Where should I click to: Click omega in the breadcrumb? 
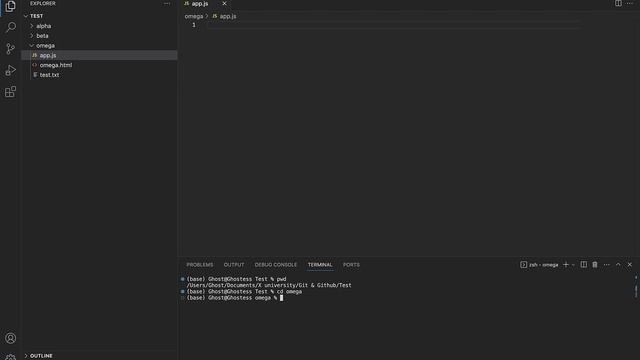(x=193, y=16)
